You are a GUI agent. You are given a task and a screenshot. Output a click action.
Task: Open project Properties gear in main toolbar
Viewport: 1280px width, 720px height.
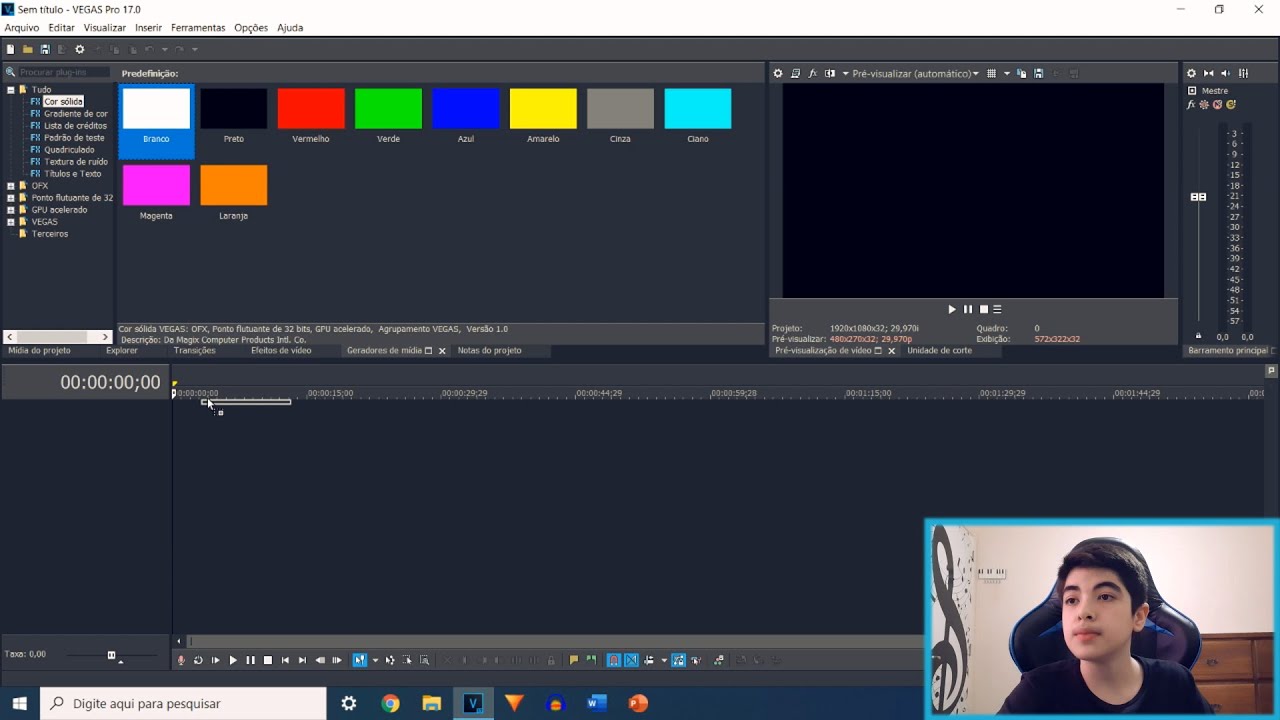pyautogui.click(x=80, y=49)
